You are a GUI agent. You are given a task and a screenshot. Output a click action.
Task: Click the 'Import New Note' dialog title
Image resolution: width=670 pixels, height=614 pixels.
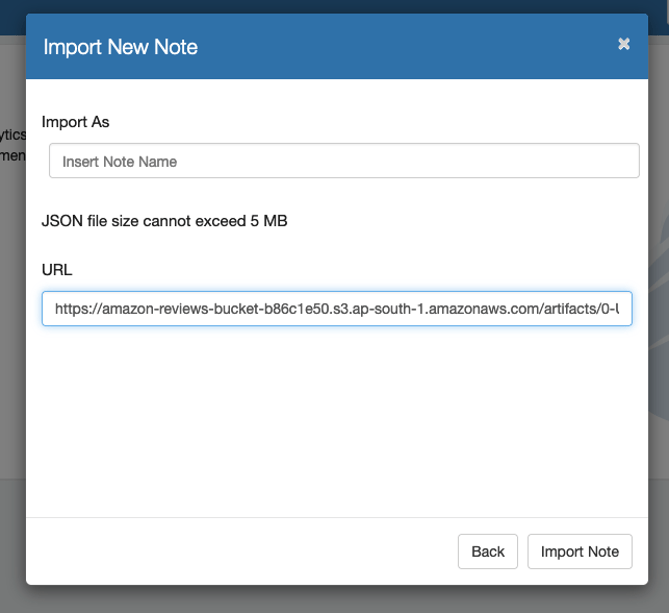(x=120, y=47)
